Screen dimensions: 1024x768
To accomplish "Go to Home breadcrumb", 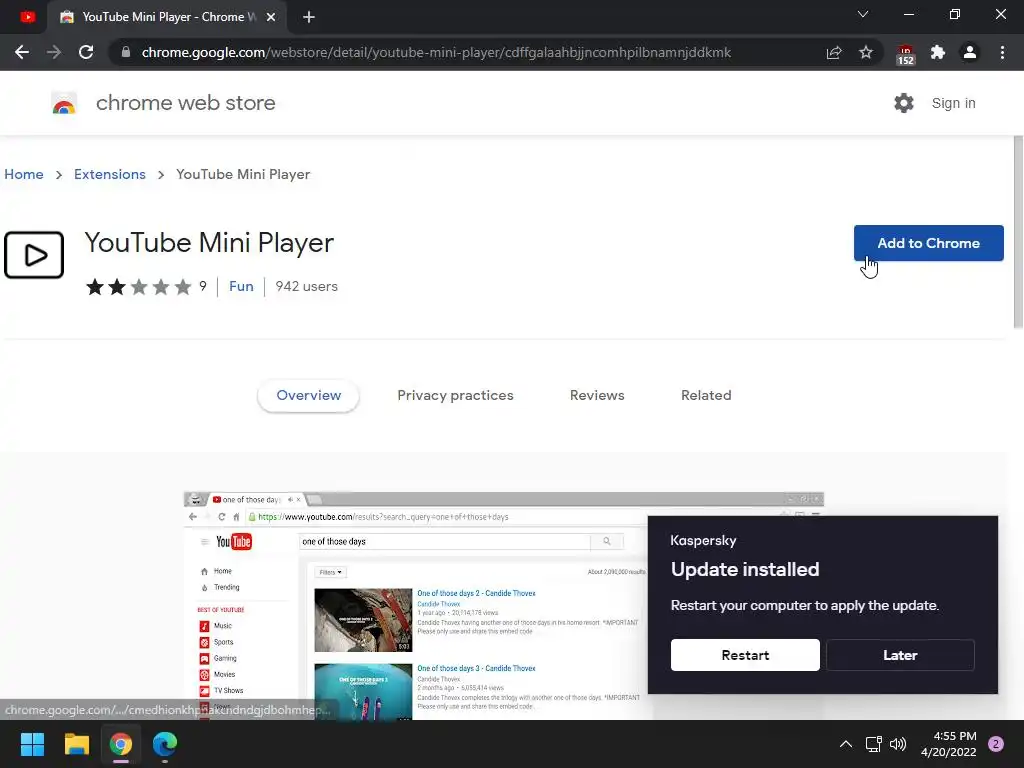I will (24, 174).
